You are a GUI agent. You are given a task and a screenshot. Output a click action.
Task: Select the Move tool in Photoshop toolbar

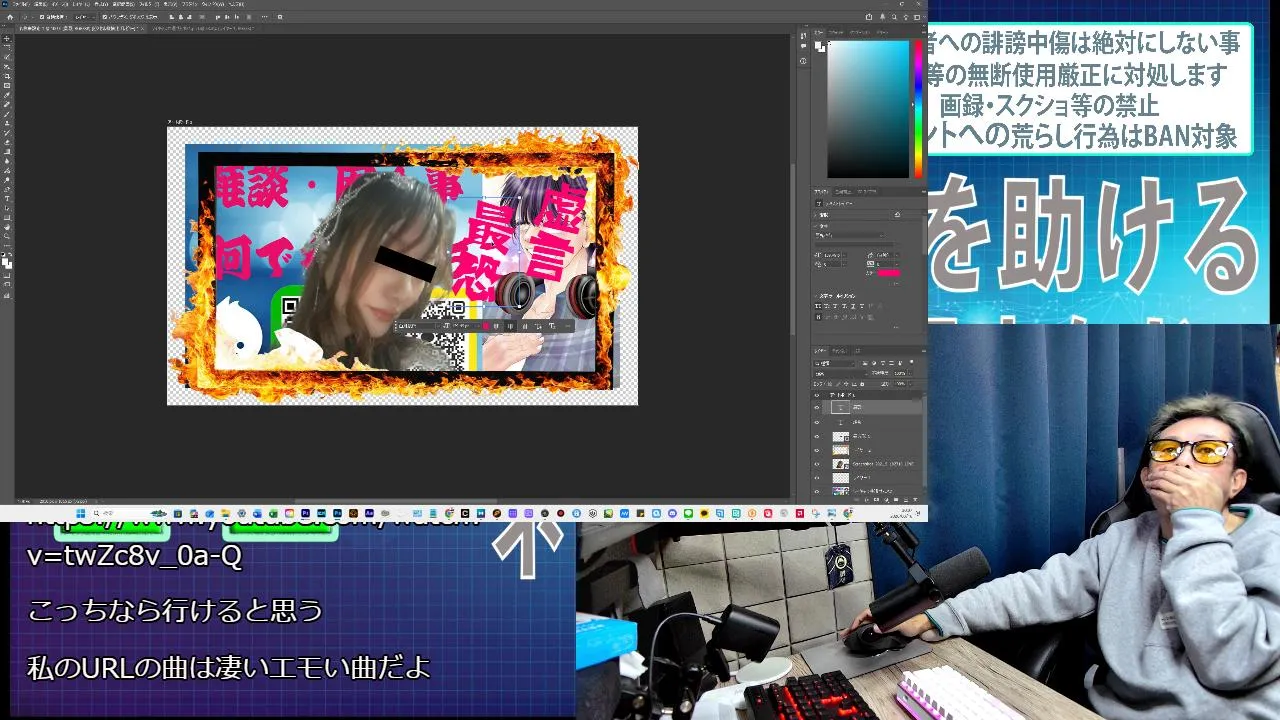click(x=7, y=38)
